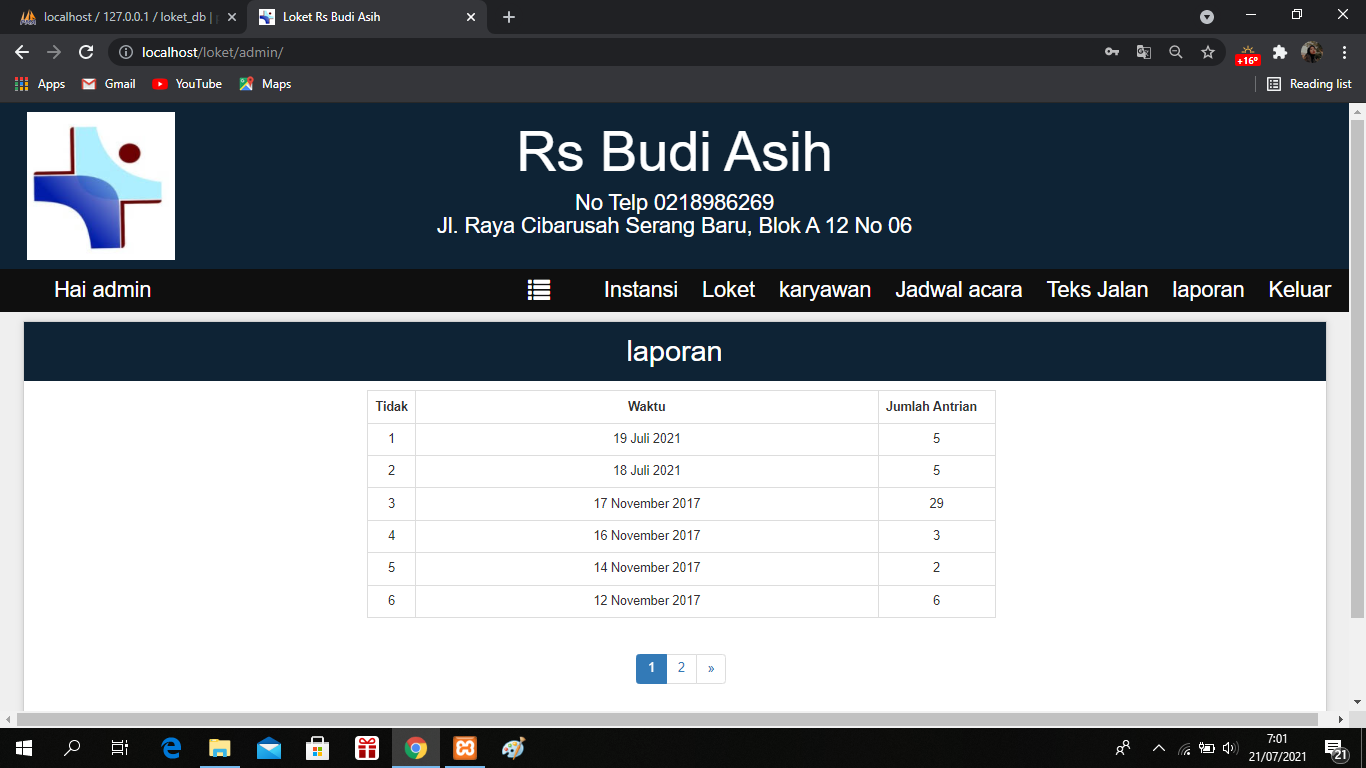Open the laporan menu item
Image resolution: width=1366 pixels, height=768 pixels.
point(1207,290)
